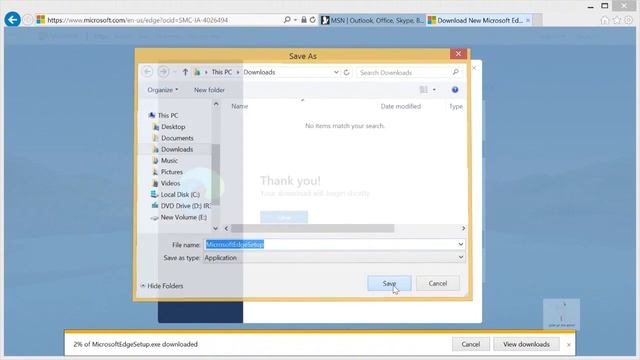640x360 pixels.
Task: Click the View downloads button
Action: 526,344
